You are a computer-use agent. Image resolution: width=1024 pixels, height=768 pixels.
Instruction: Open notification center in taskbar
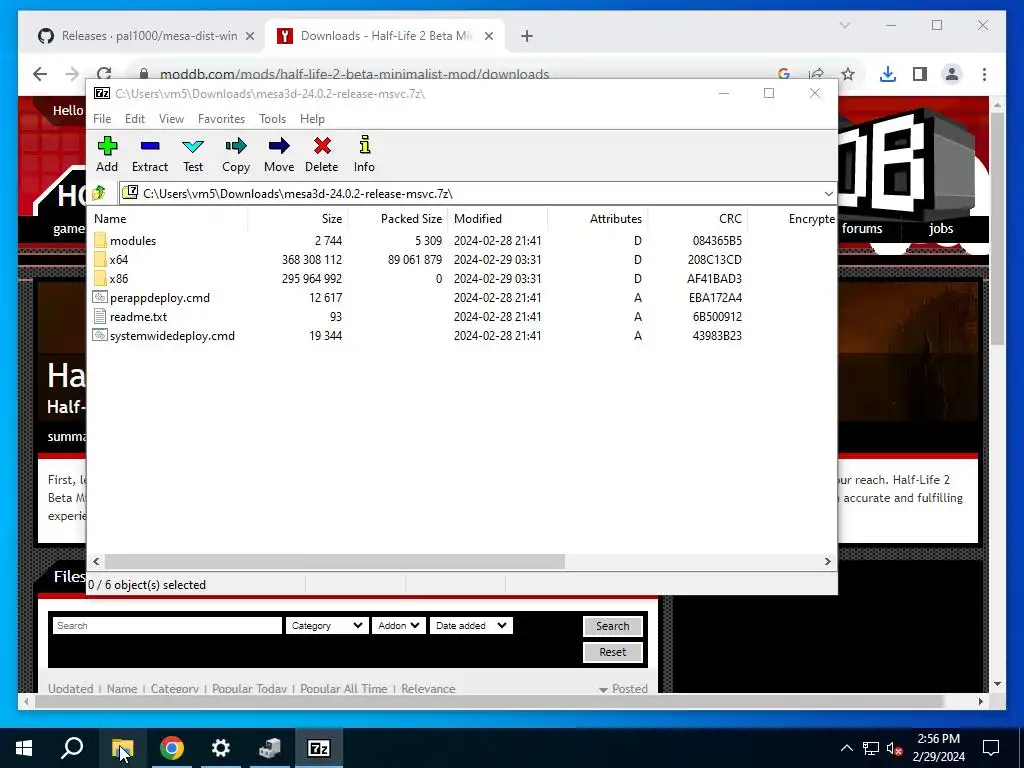click(x=991, y=748)
